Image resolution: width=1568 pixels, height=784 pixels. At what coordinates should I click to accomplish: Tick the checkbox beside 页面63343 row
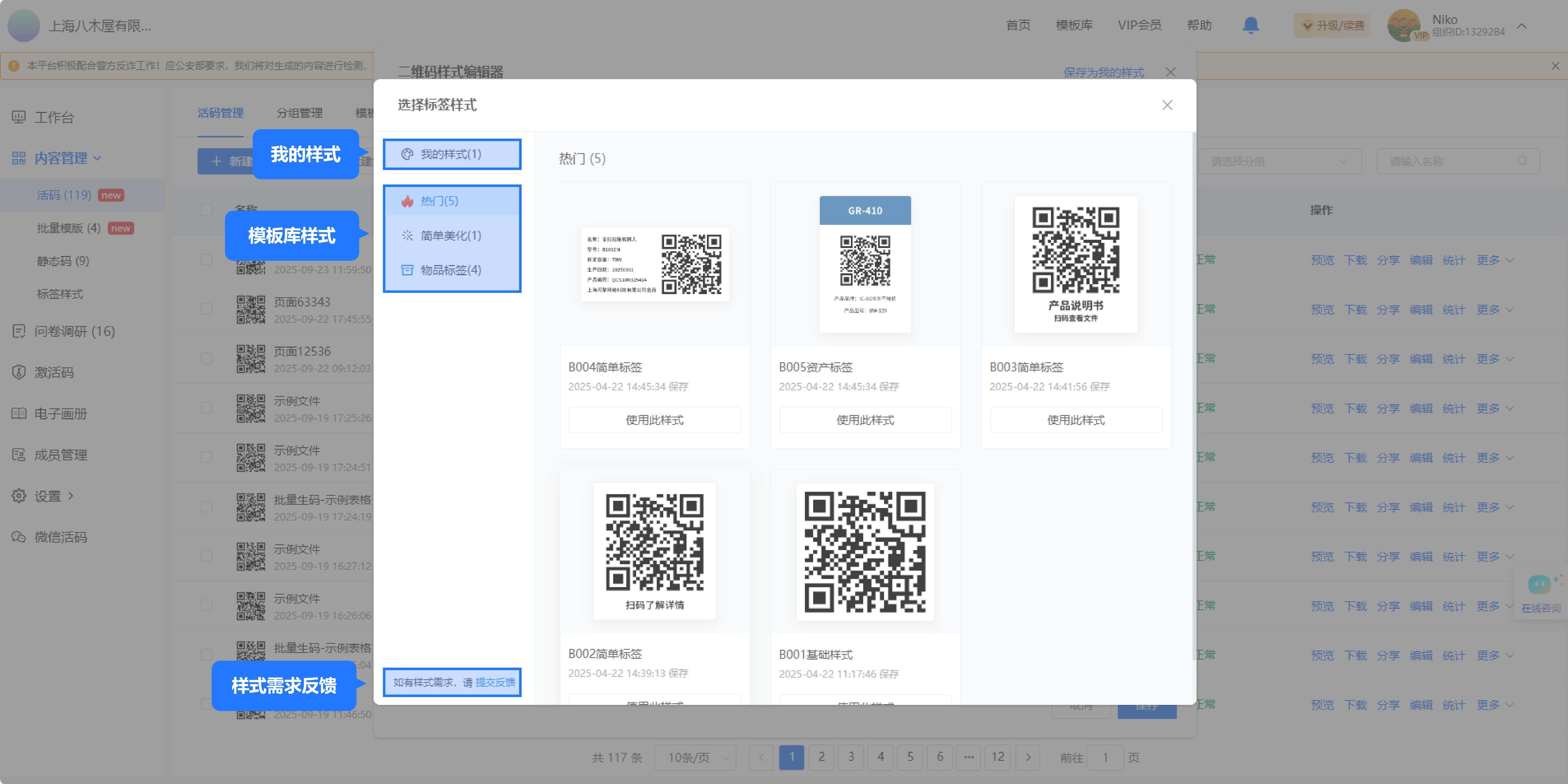pyautogui.click(x=206, y=309)
